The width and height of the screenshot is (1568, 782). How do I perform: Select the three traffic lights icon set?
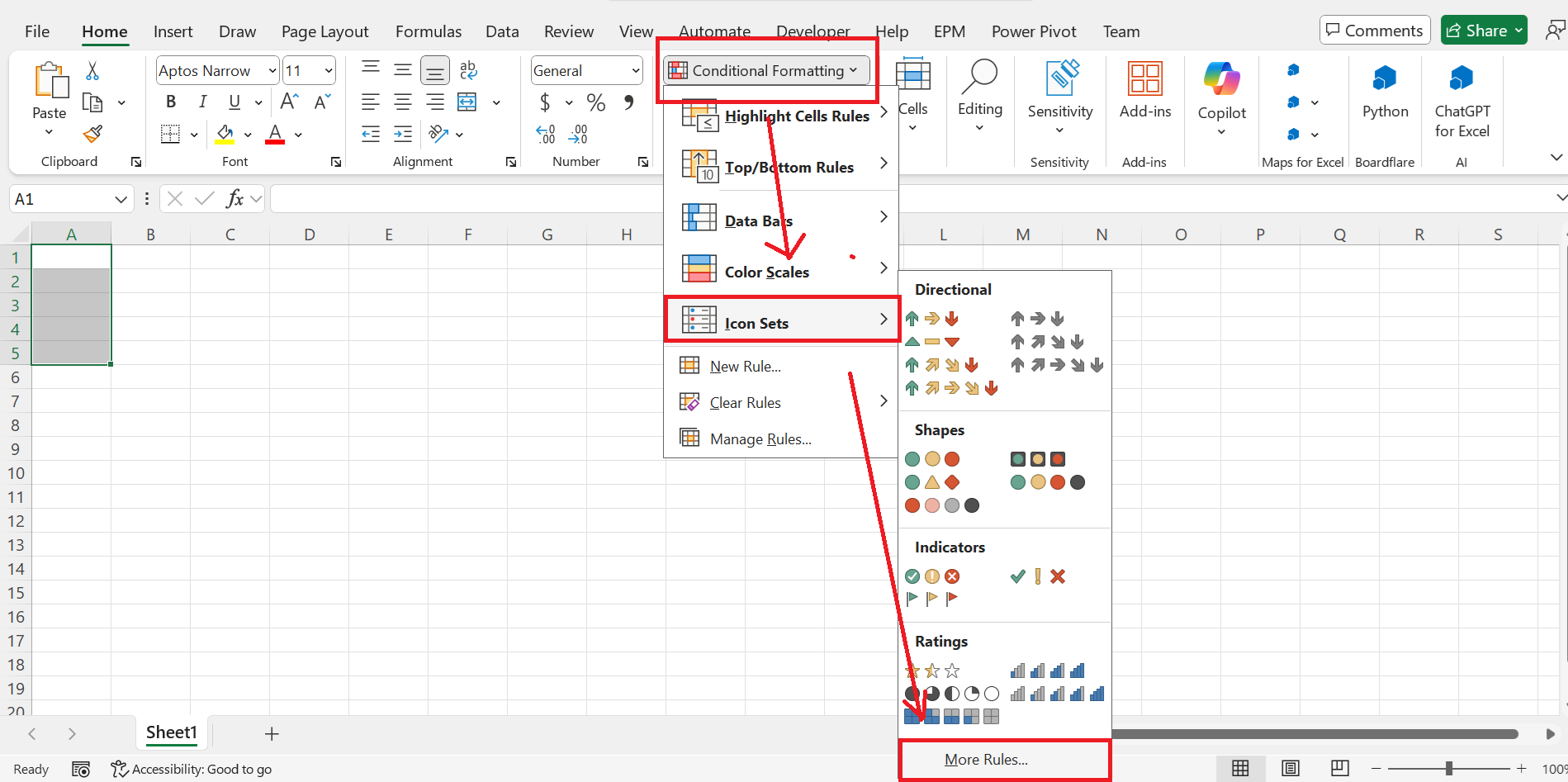tap(931, 458)
